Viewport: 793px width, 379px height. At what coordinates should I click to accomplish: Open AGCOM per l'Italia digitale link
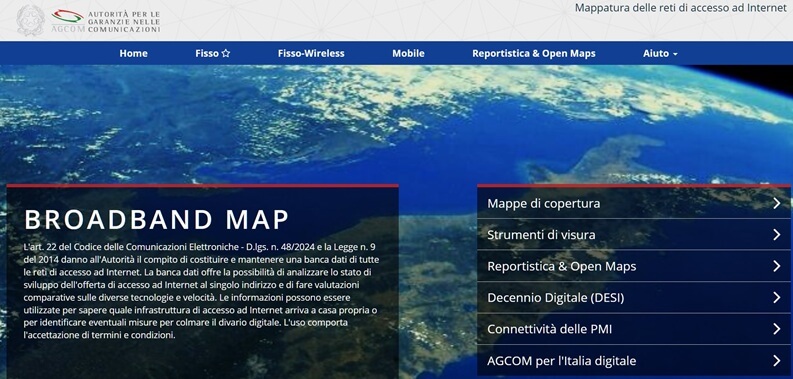634,361
